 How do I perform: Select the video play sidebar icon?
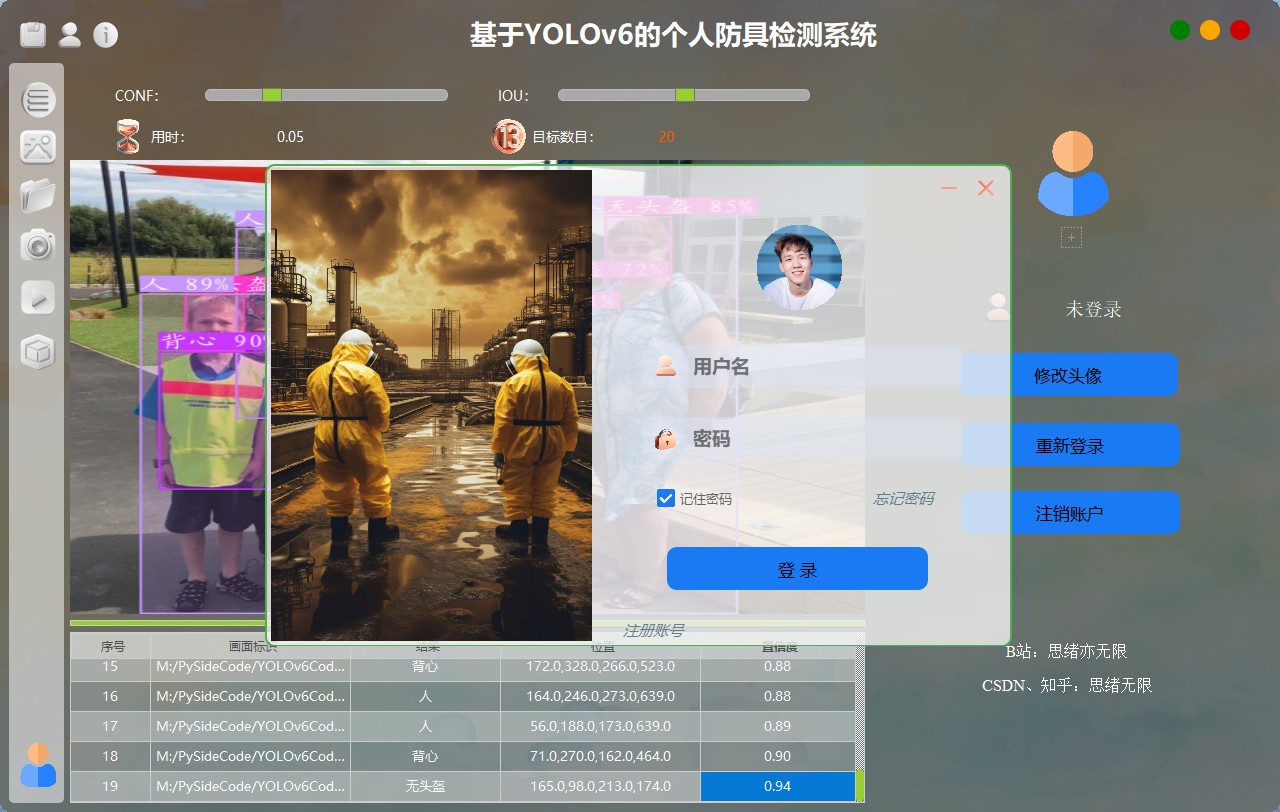tap(38, 298)
